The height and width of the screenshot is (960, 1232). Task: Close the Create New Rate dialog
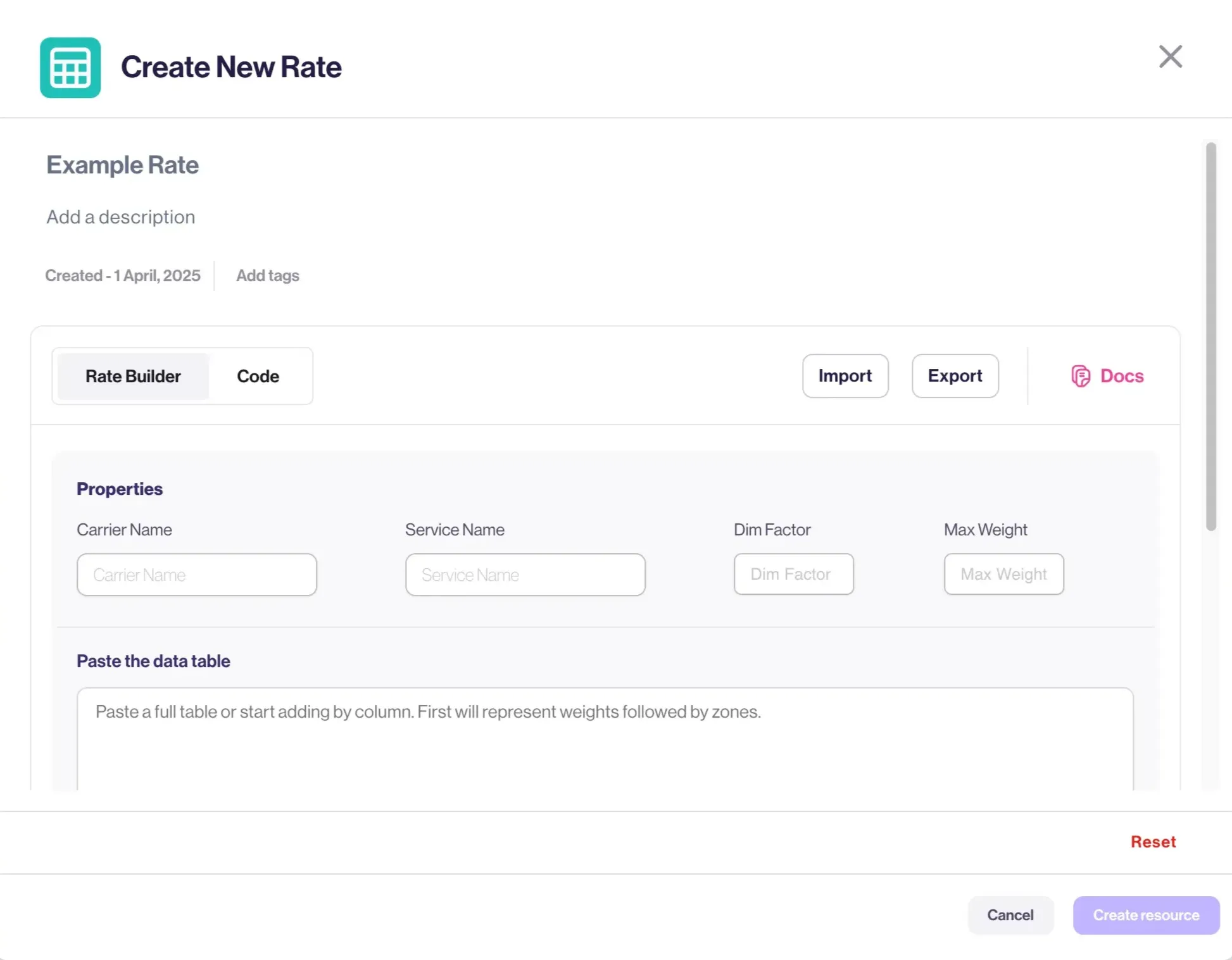[x=1170, y=56]
